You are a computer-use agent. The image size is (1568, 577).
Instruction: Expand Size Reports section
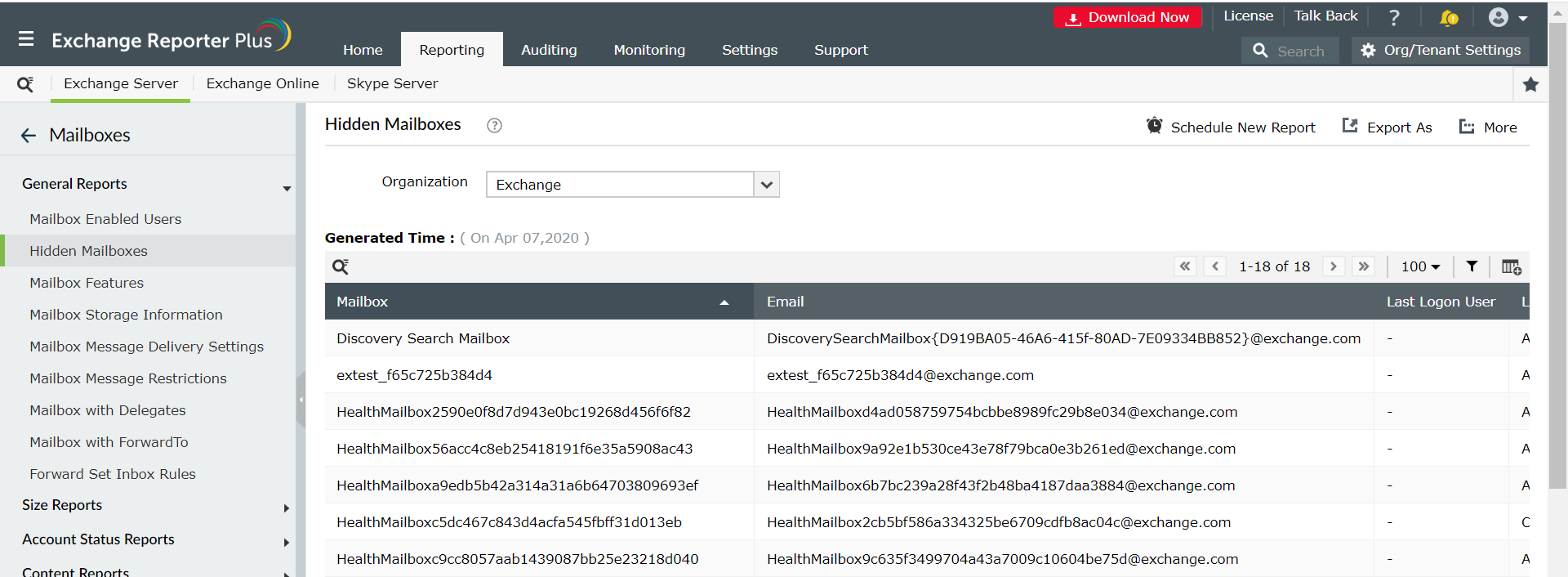click(287, 508)
